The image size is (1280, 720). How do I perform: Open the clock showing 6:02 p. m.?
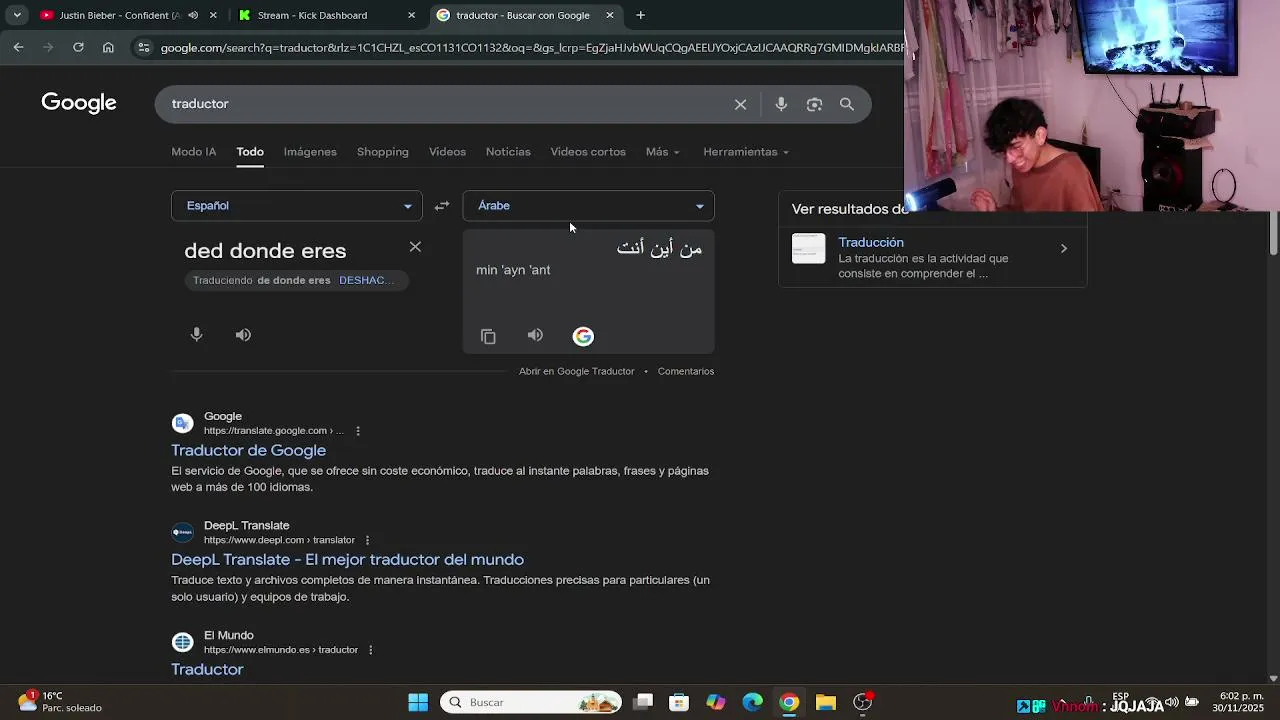pyautogui.click(x=1238, y=702)
